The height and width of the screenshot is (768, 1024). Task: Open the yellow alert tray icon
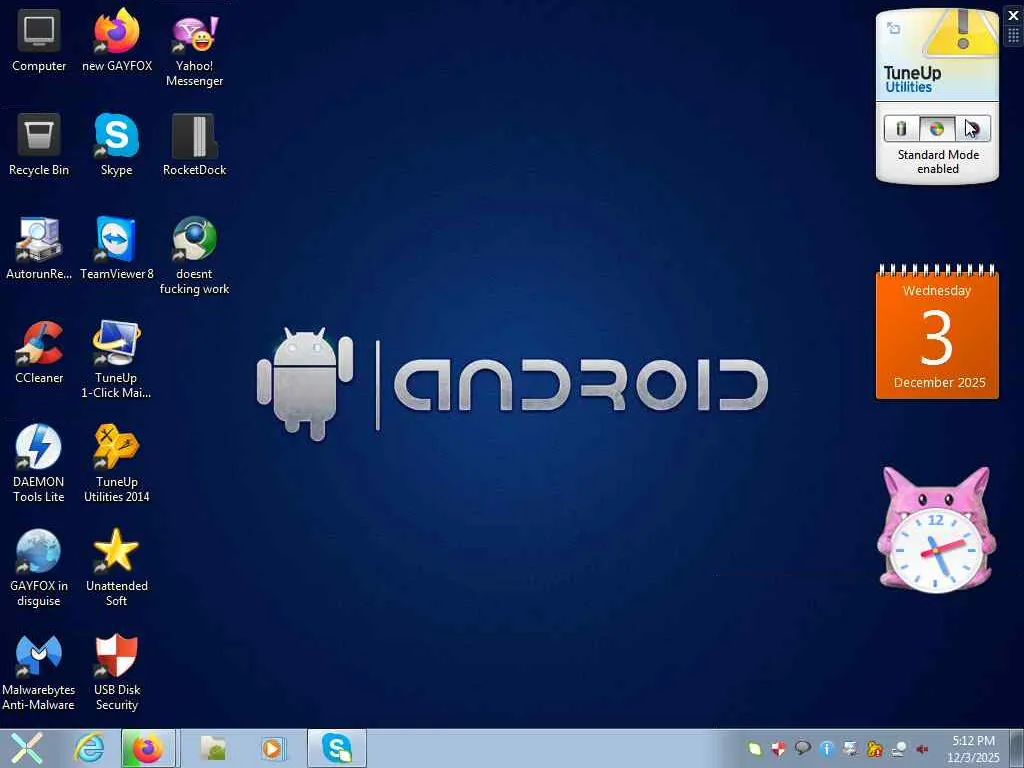875,748
